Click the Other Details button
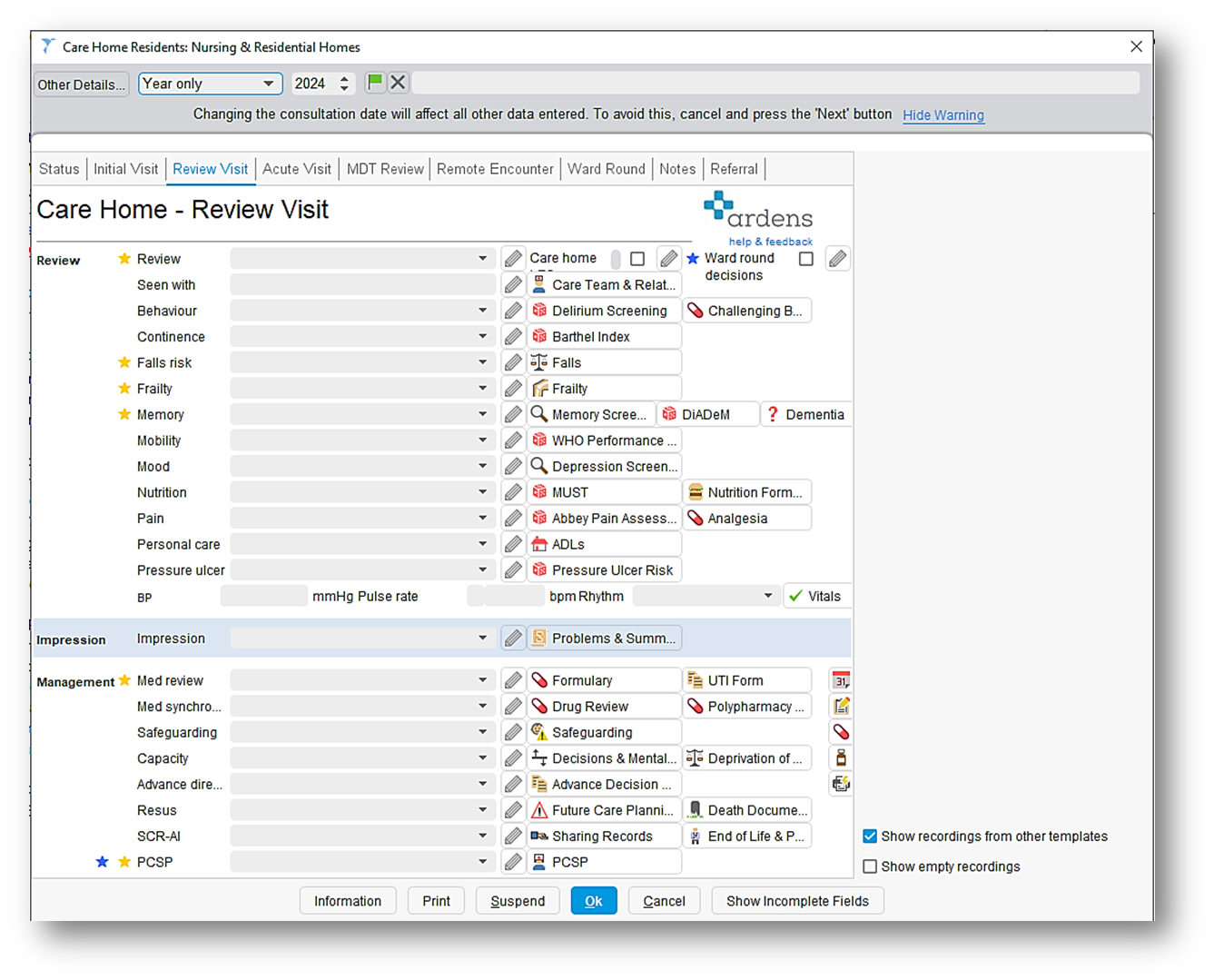Screen dimensions: 1214x980 [x=81, y=84]
